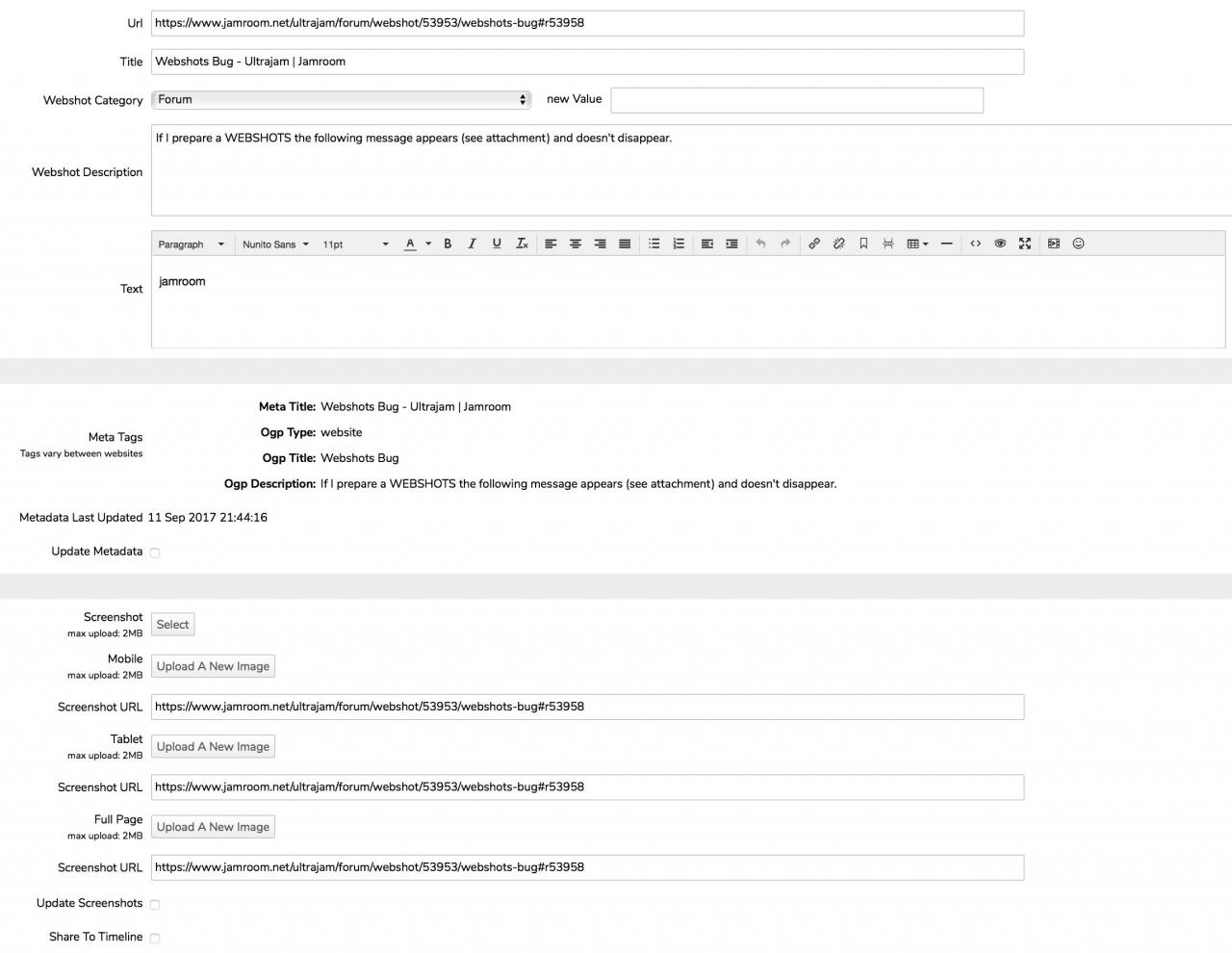Align text left in editor toolbar

[x=551, y=244]
